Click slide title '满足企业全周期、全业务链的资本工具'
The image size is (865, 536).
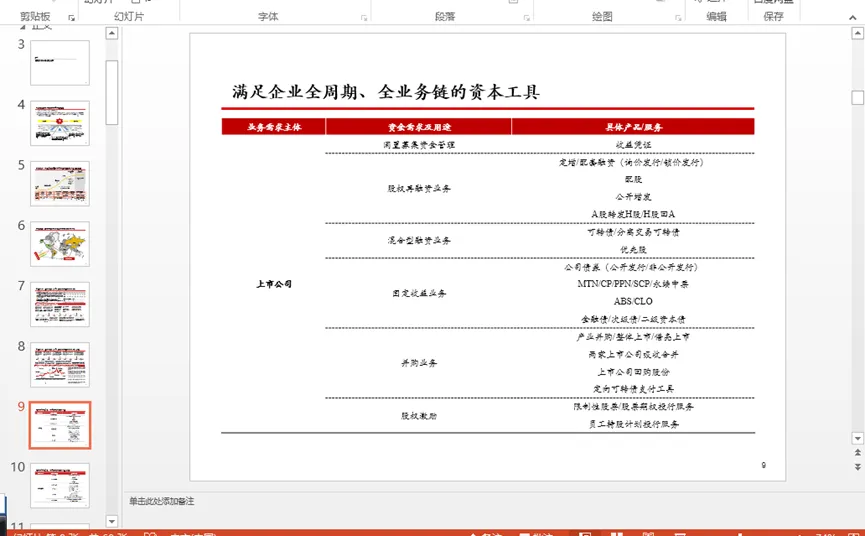tap(386, 92)
